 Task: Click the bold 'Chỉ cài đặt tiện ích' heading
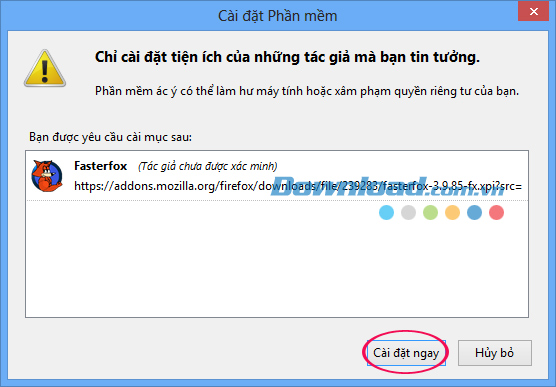coord(287,57)
